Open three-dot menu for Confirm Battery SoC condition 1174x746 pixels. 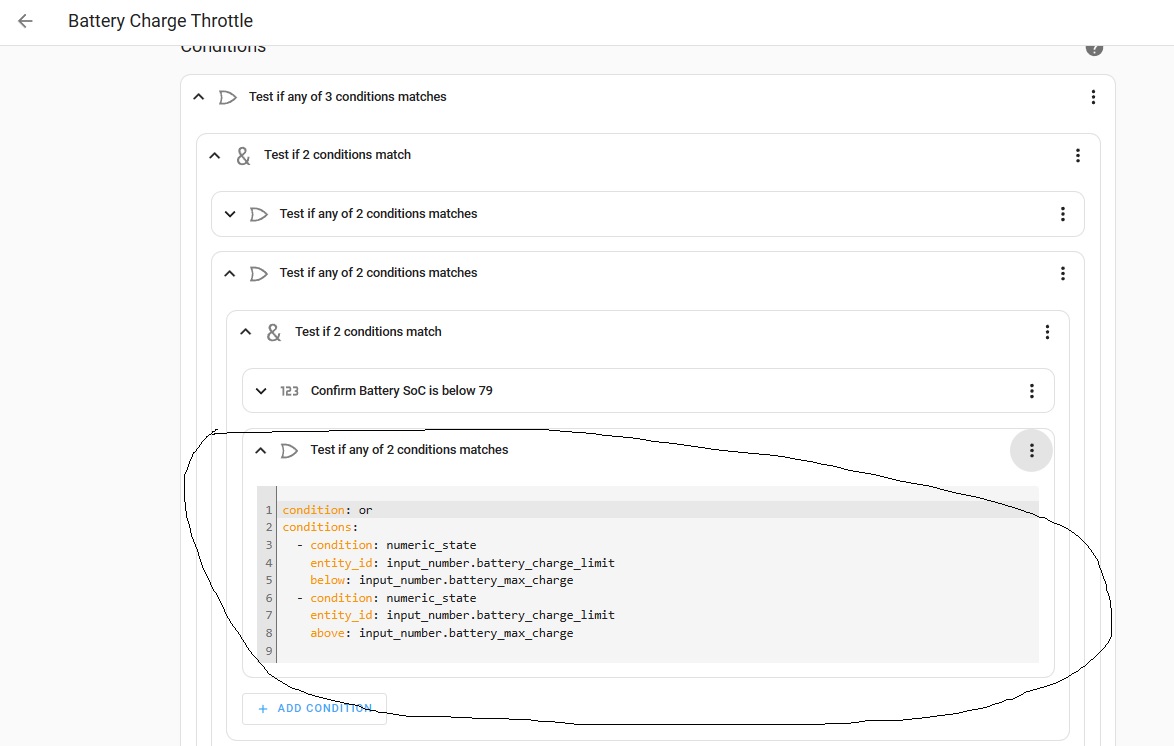click(x=1031, y=391)
